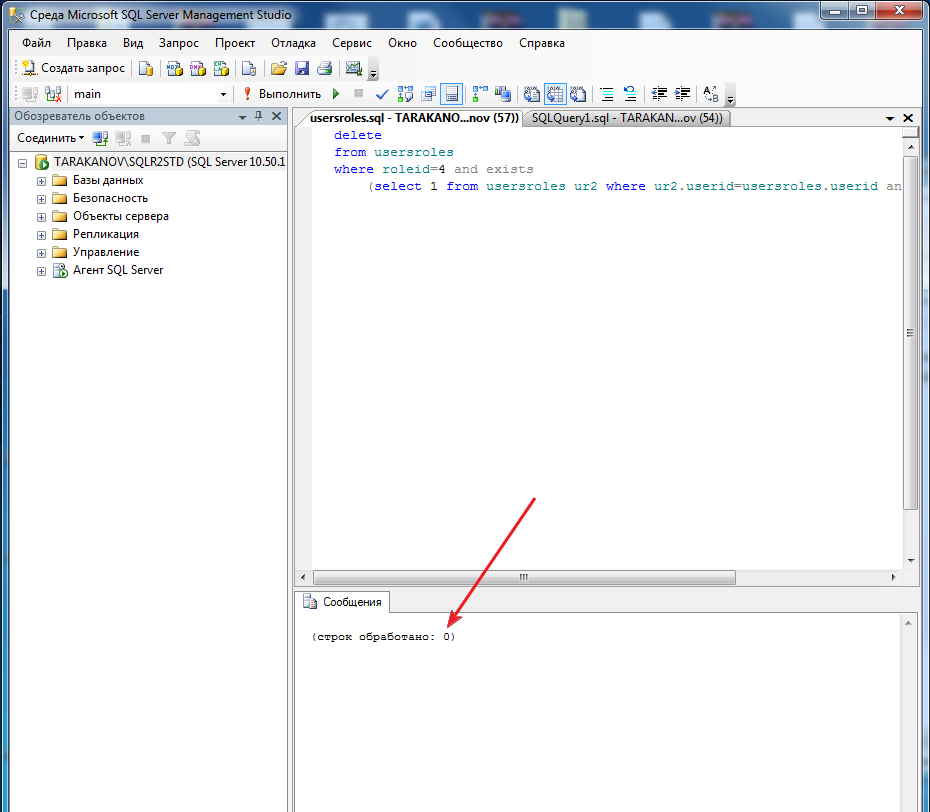
Task: Close the Object Explorer panel
Action: coord(276,116)
